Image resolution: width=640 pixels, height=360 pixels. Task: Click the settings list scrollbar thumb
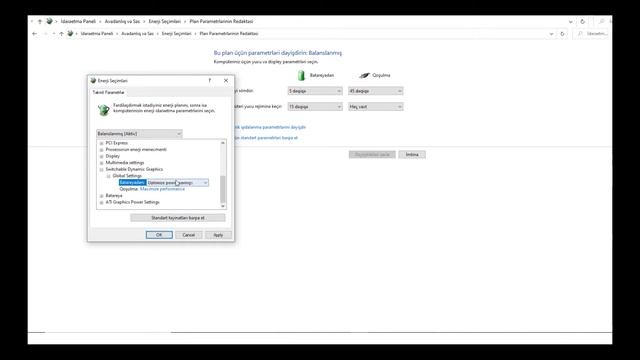pos(222,189)
